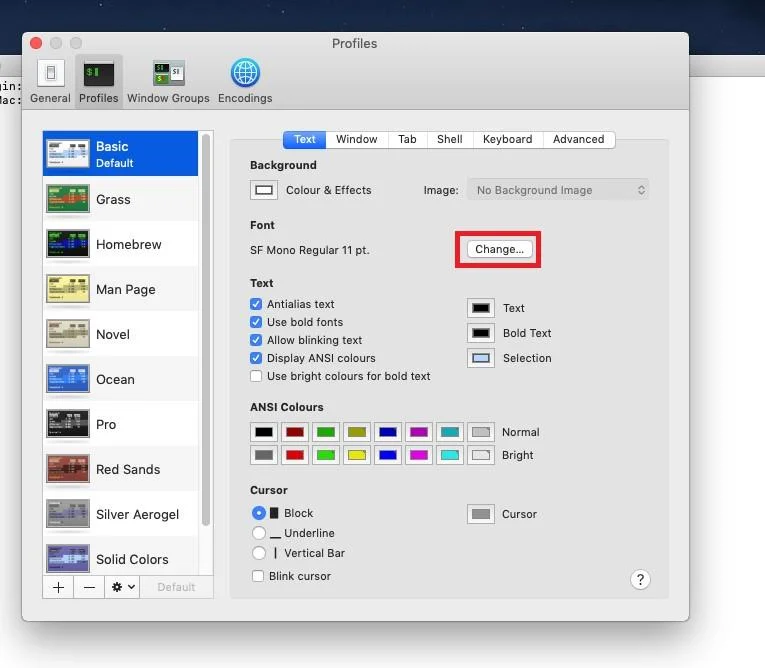Click the Change... font button

499,249
